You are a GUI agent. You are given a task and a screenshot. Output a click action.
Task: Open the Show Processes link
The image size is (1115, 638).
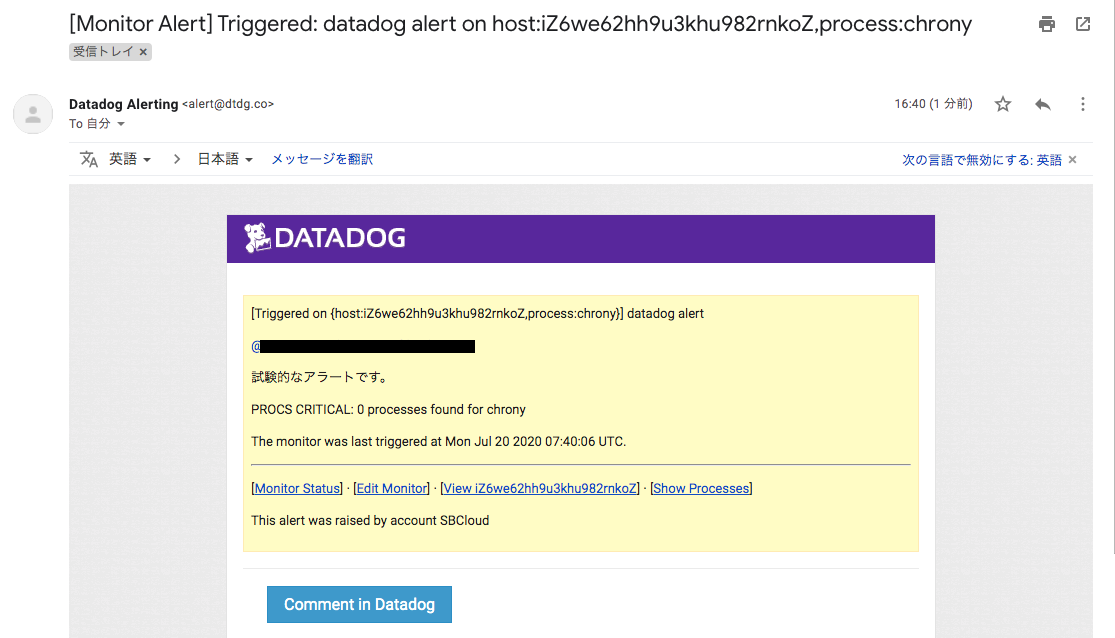click(701, 489)
